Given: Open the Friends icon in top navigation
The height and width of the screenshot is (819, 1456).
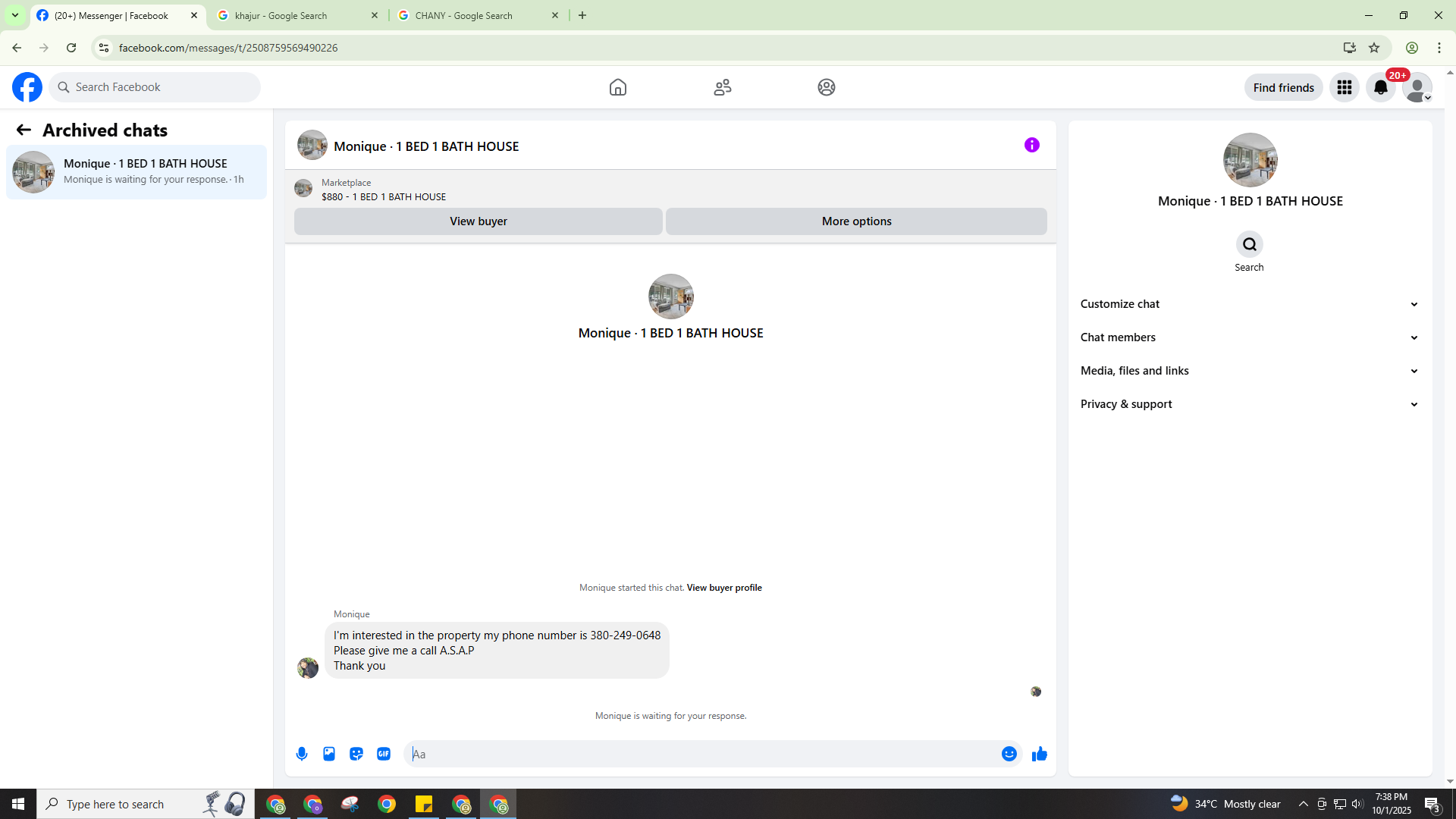Looking at the screenshot, I should [x=723, y=87].
